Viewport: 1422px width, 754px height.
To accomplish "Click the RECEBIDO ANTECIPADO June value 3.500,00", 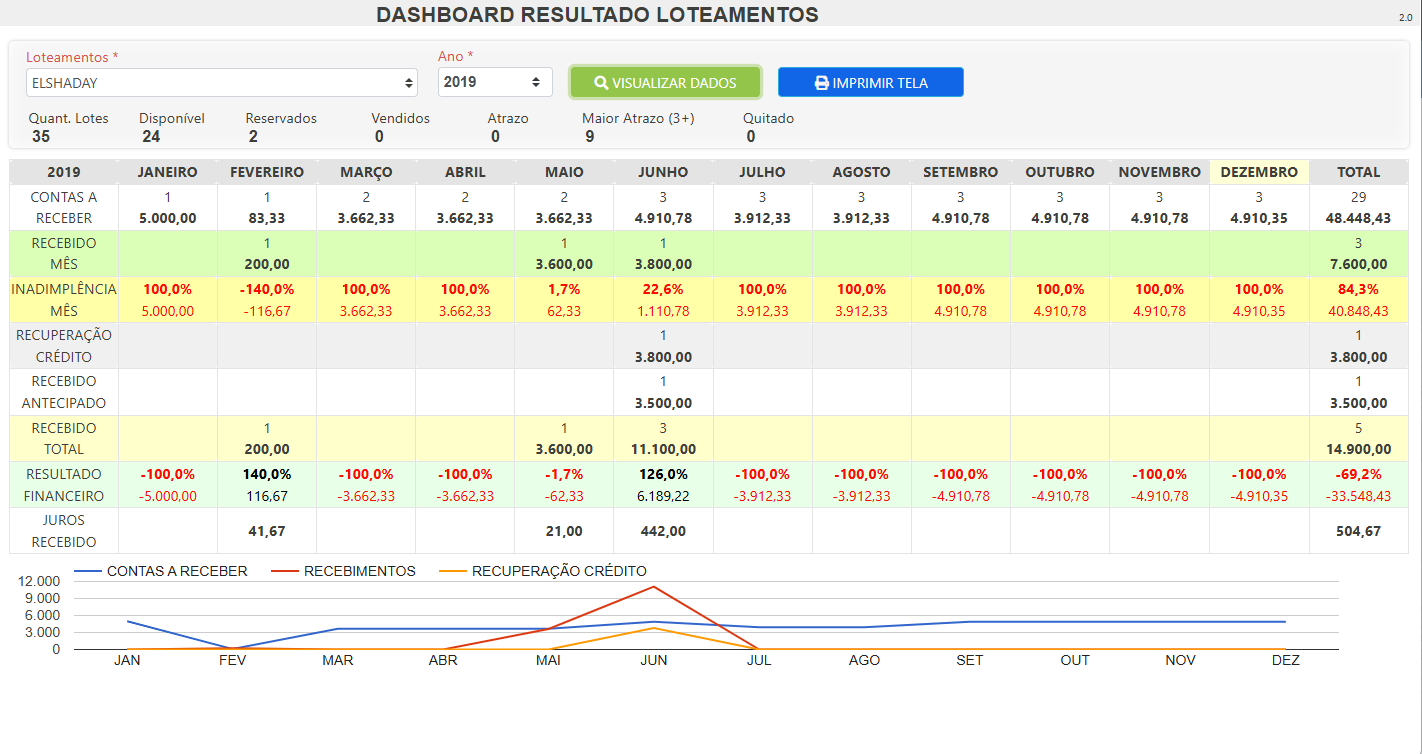I will (x=663, y=403).
